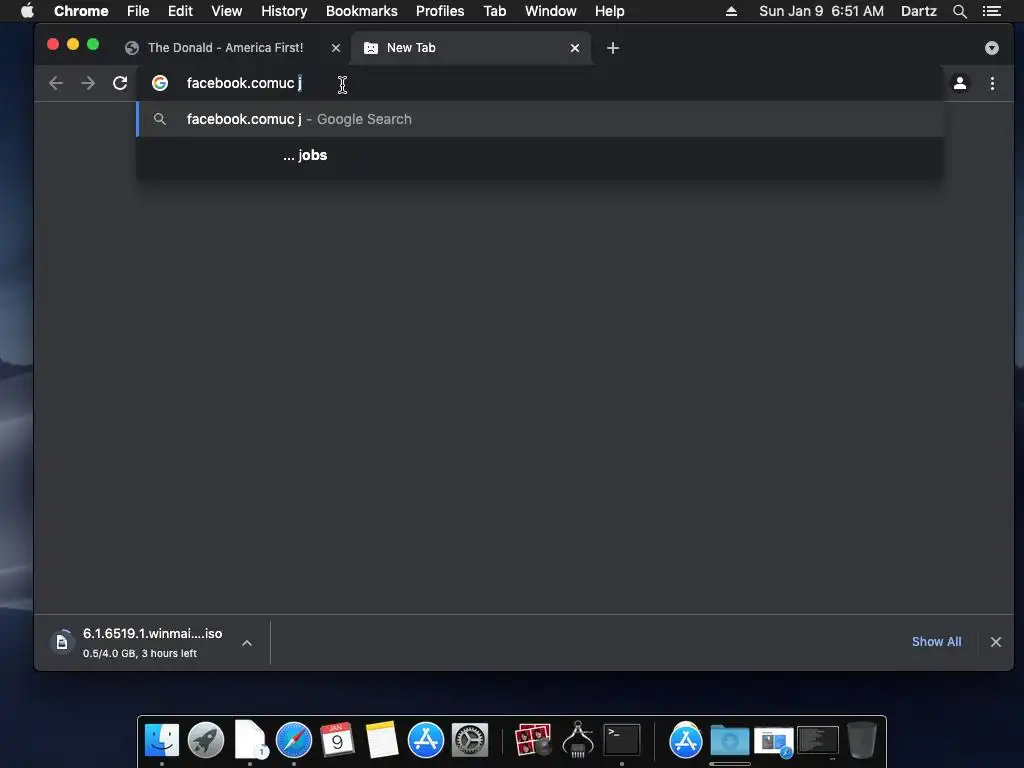
Task: Switch to The Donald - America First! tab
Action: pos(225,48)
